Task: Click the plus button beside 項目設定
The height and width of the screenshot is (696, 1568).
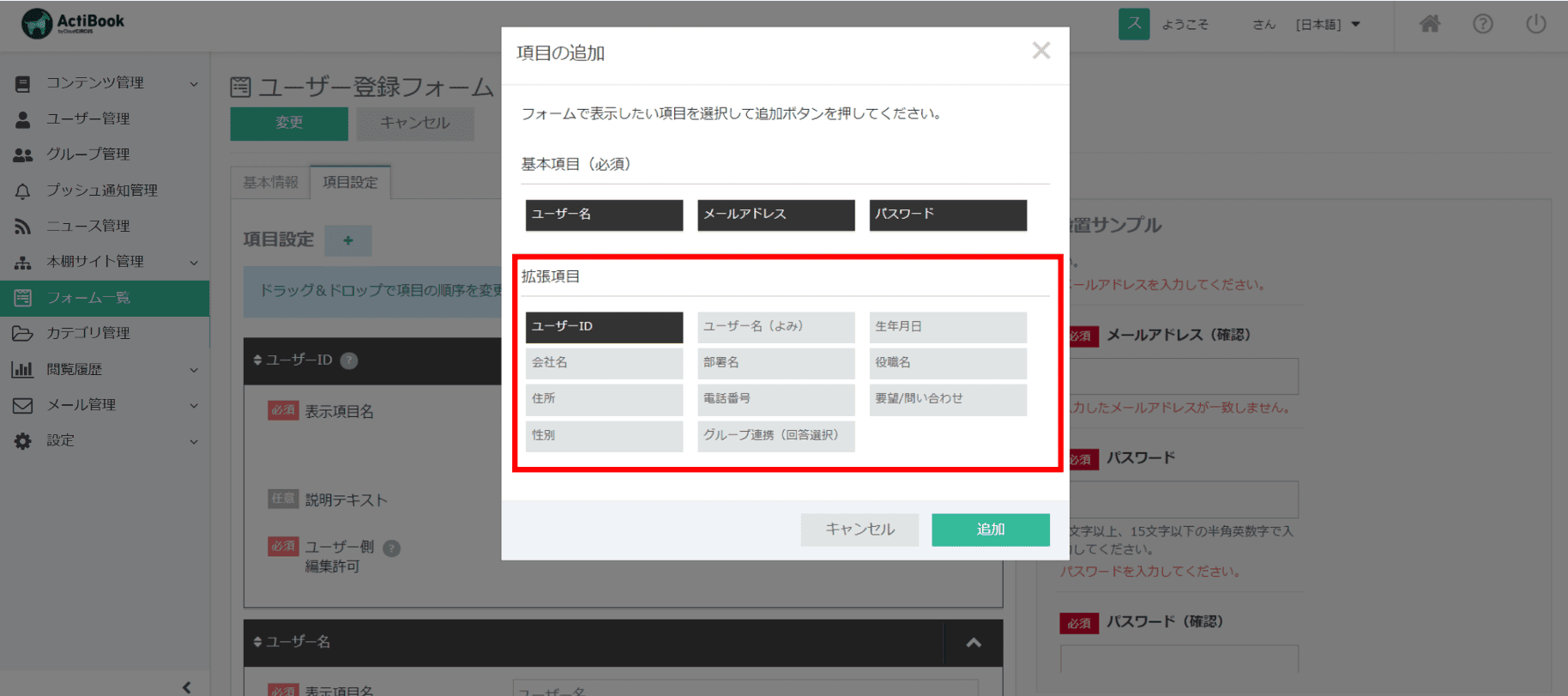Action: point(348,240)
